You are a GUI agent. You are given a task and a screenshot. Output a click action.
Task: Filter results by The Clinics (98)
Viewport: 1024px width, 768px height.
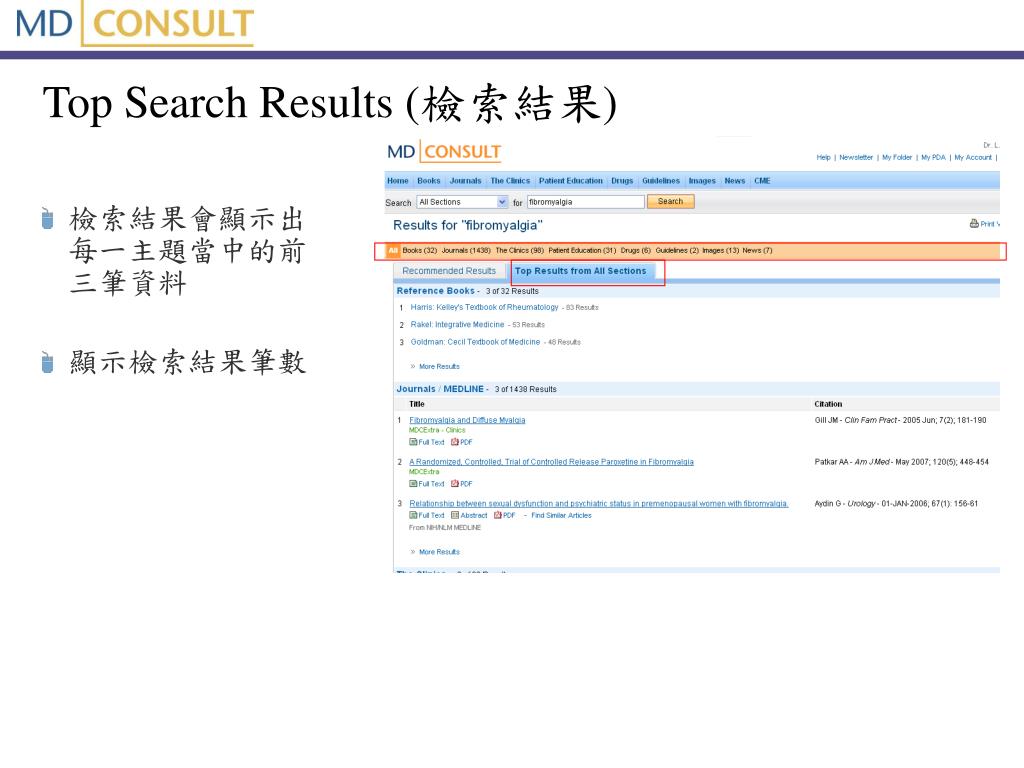(x=519, y=251)
